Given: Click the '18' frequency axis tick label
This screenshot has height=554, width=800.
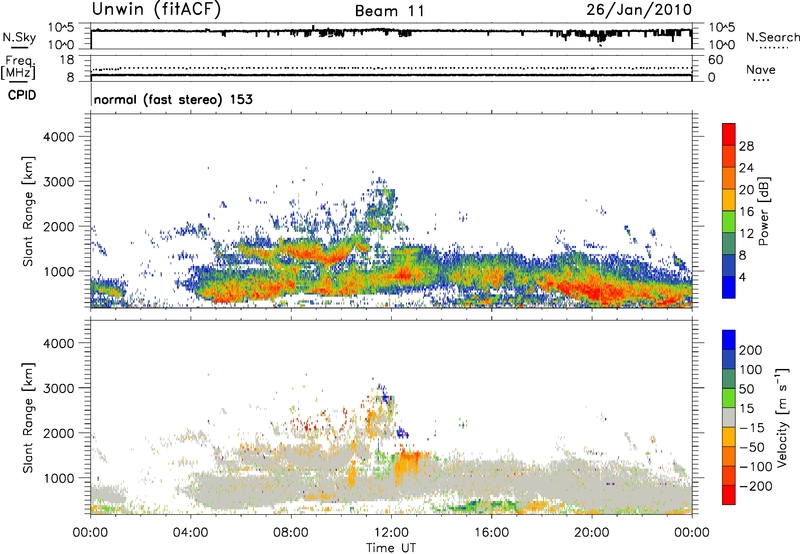Looking at the screenshot, I should tap(66, 60).
